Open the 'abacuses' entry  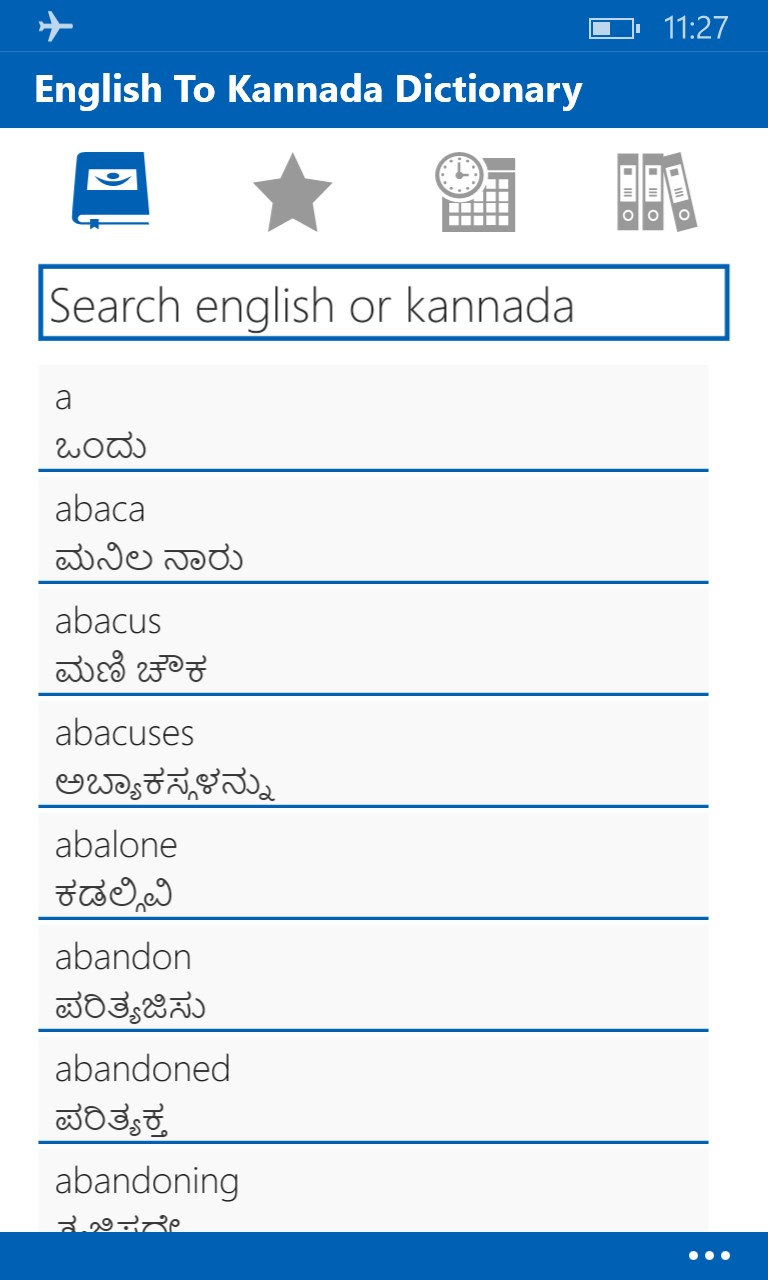pyautogui.click(x=373, y=753)
